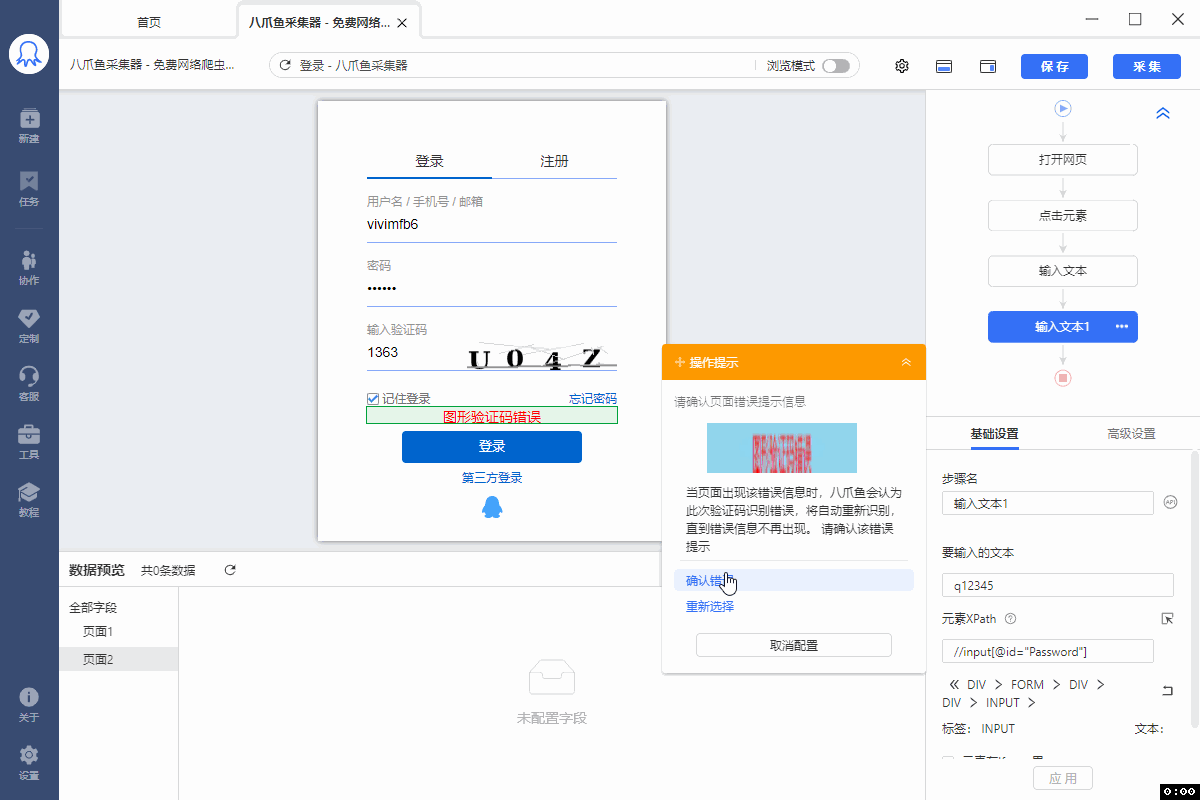Image resolution: width=1200 pixels, height=800 pixels.
Task: Switch to the 首页 tab
Action: click(148, 22)
